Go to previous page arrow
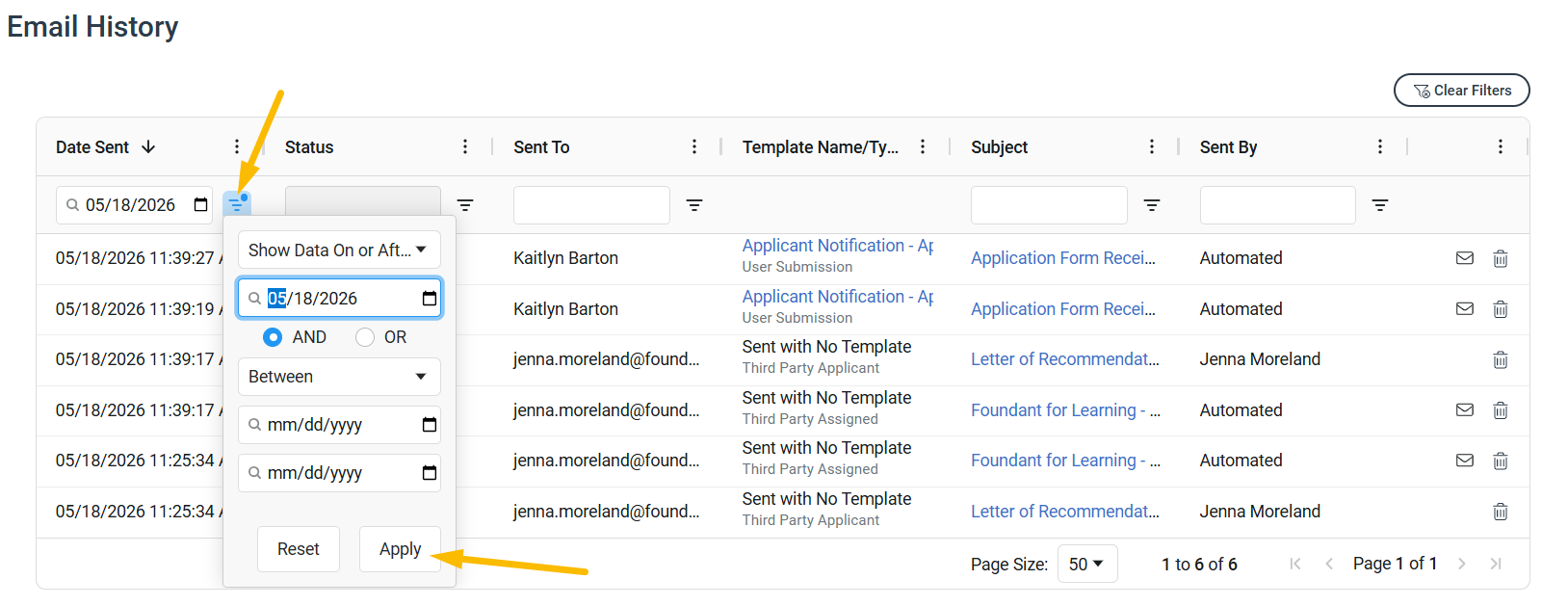The image size is (1568, 606). (x=1329, y=564)
